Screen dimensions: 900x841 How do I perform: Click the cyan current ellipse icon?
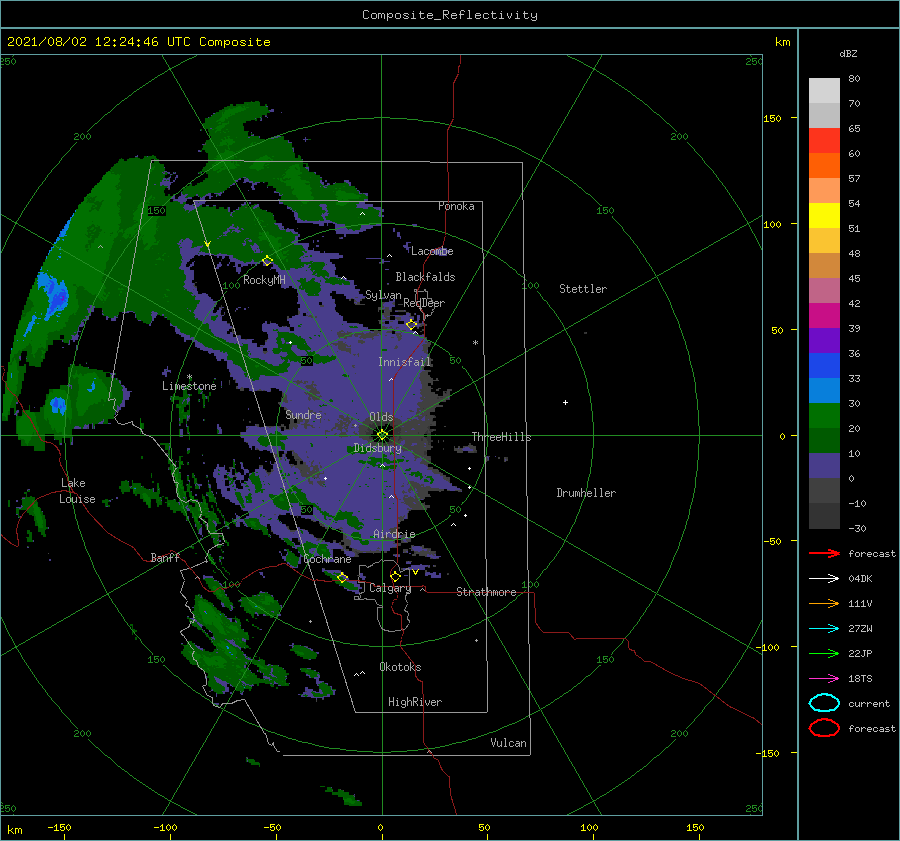coord(824,703)
